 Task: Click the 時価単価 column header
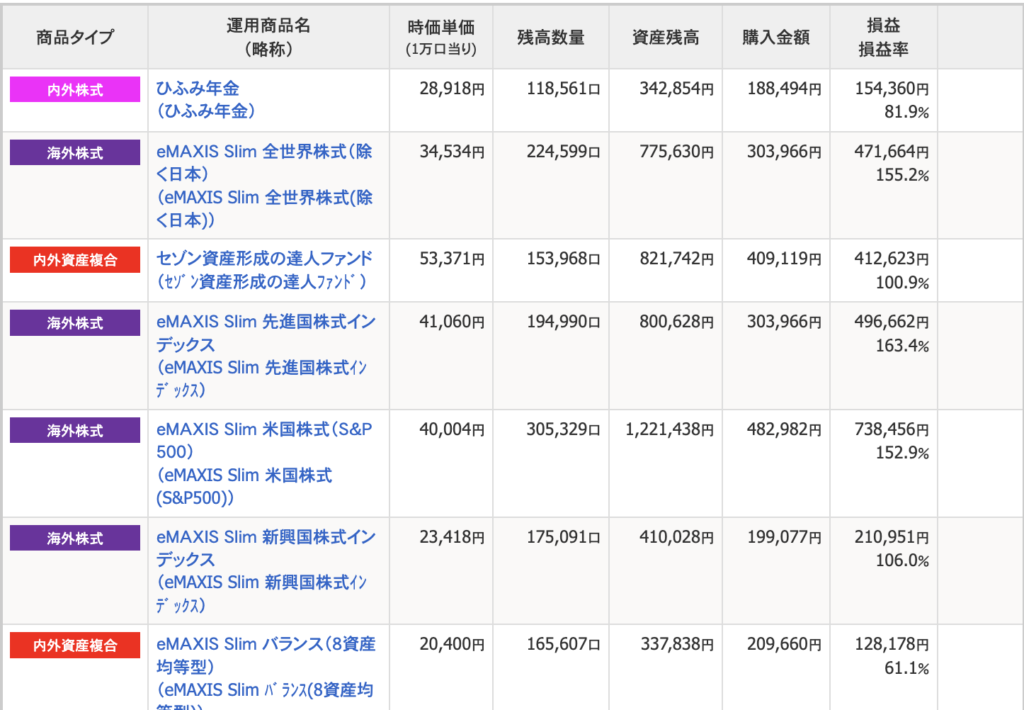pyautogui.click(x=442, y=38)
